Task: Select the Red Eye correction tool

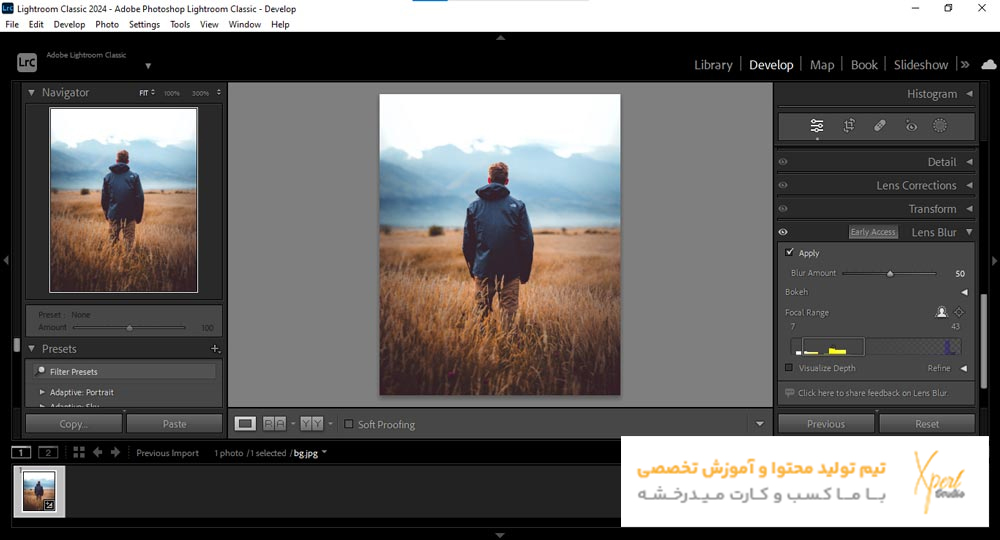Action: tap(911, 126)
